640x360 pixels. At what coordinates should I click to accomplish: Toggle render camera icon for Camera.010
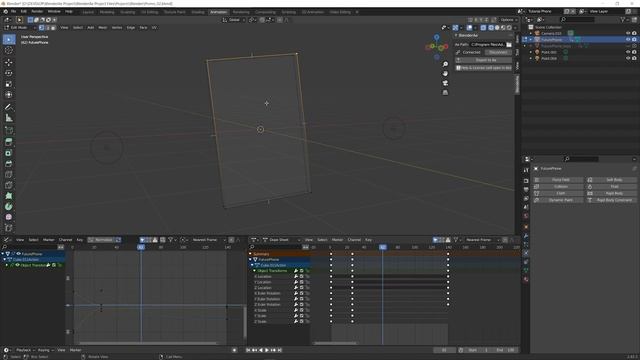click(x=634, y=33)
